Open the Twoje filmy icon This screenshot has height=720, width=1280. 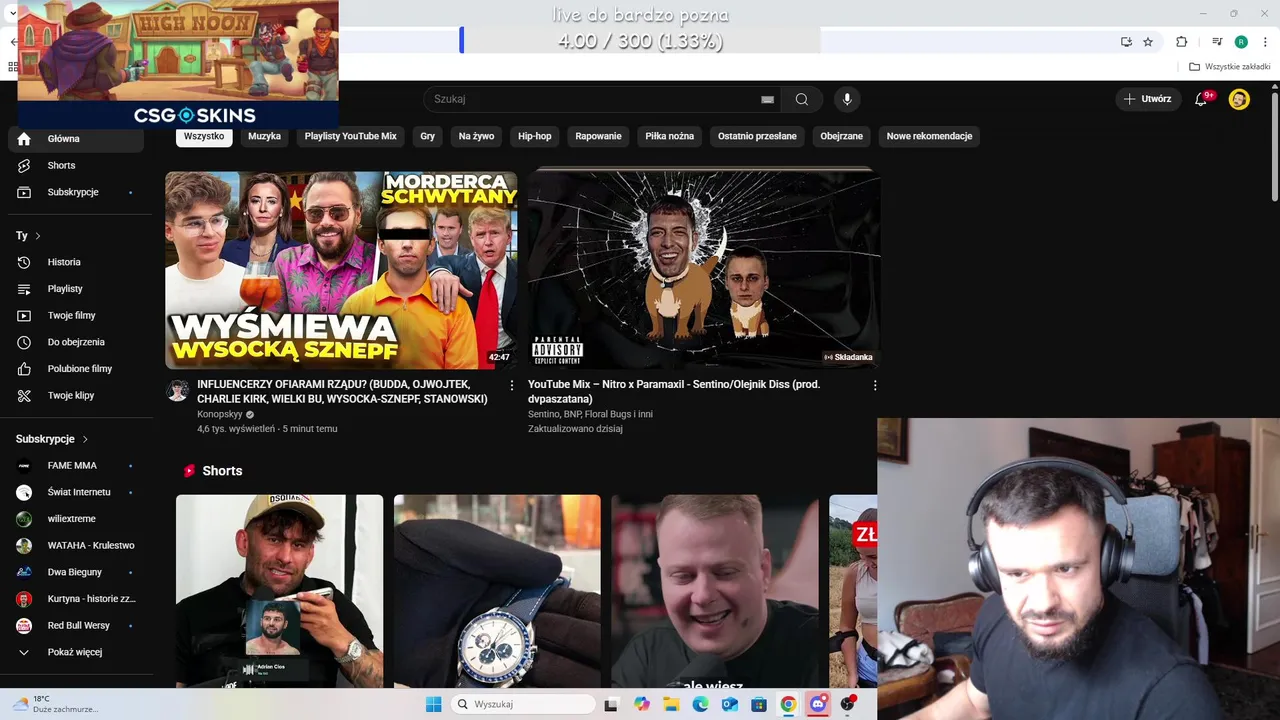click(x=24, y=315)
